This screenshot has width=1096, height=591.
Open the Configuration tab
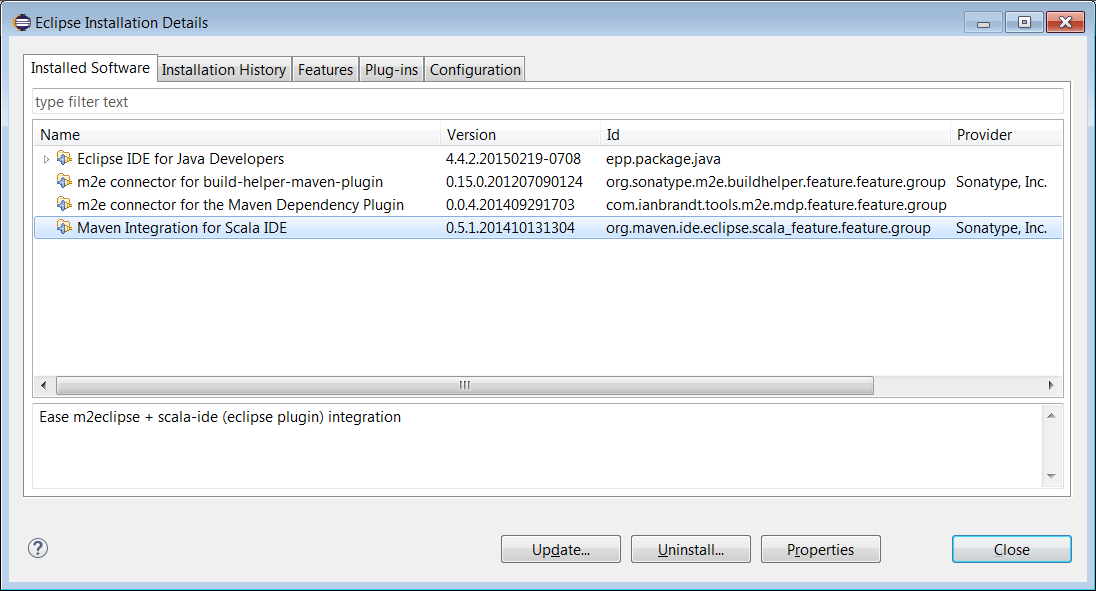(475, 70)
